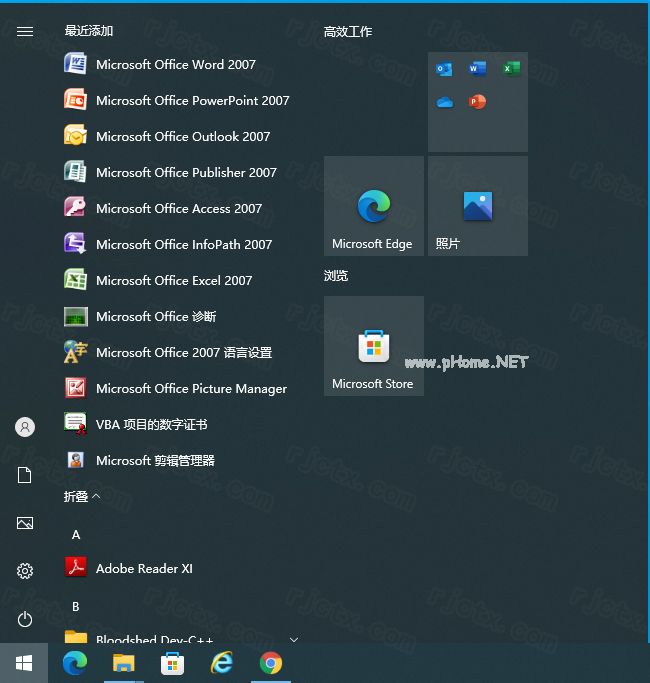Open File Explorer from the taskbar
650x683 pixels.
124,663
